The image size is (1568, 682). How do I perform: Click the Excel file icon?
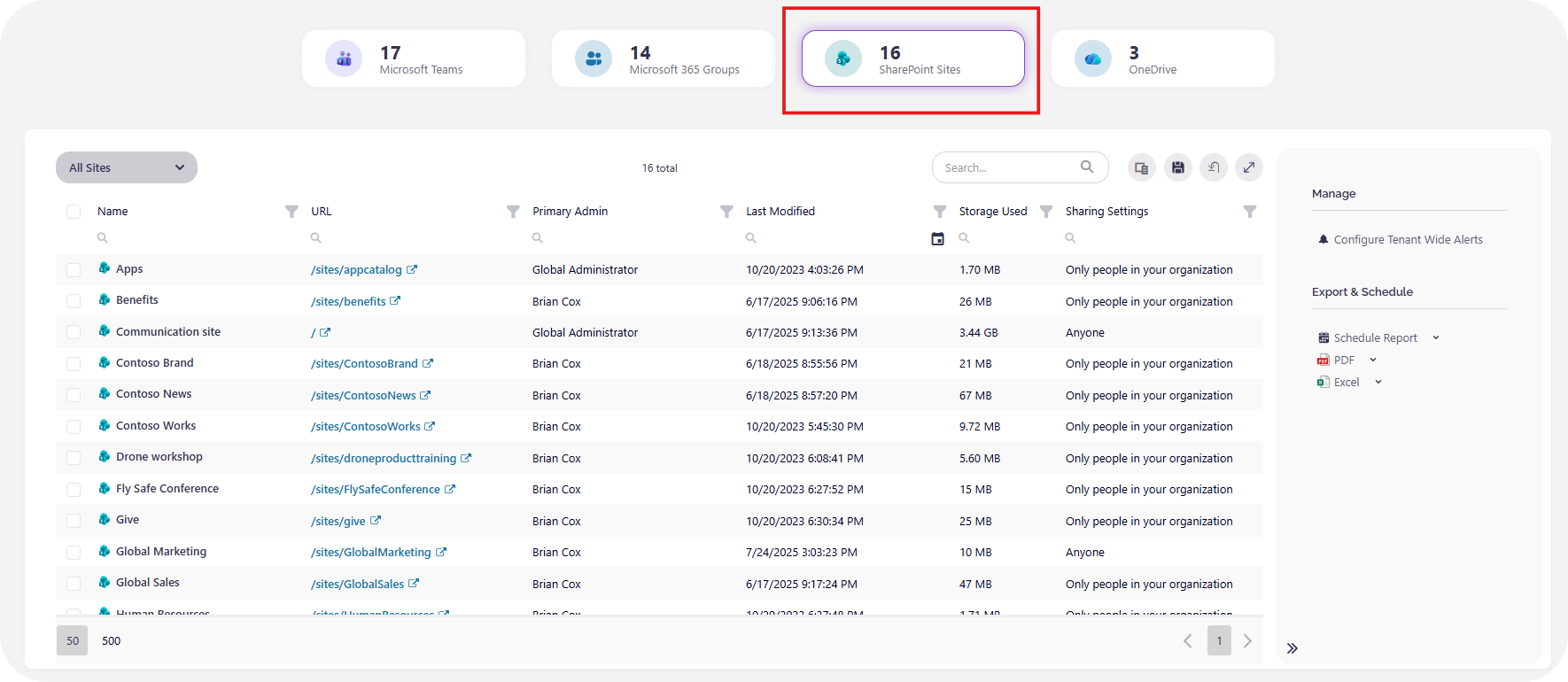point(1323,382)
